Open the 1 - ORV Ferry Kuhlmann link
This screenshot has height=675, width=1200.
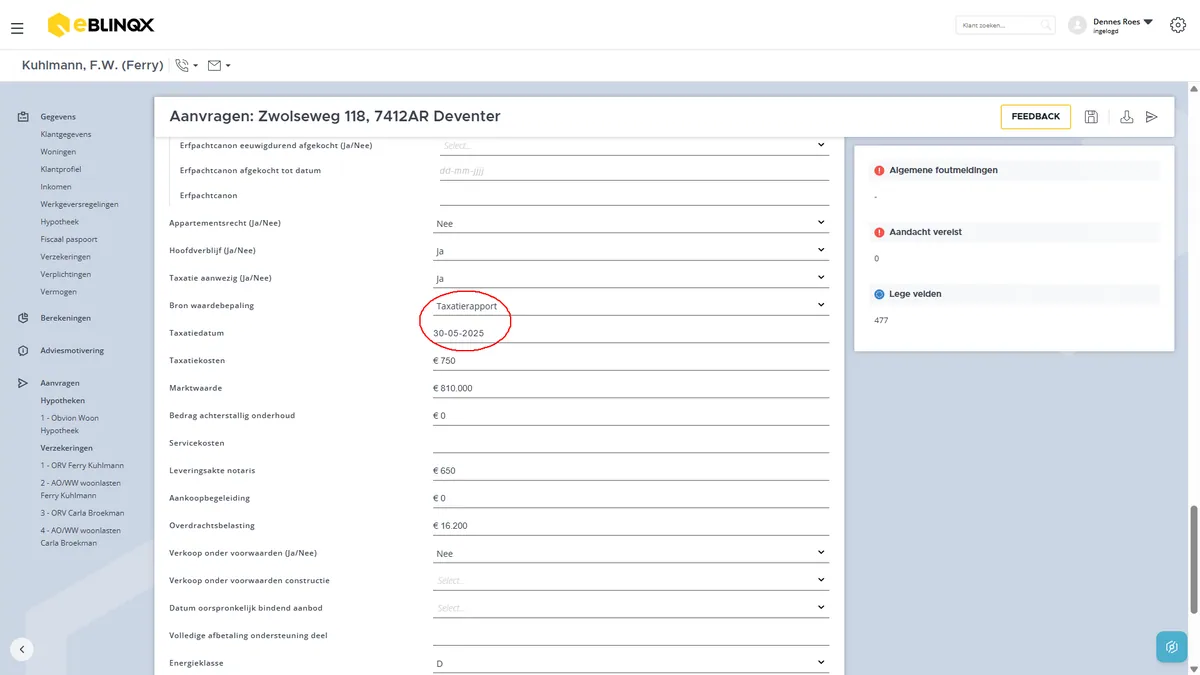[82, 465]
